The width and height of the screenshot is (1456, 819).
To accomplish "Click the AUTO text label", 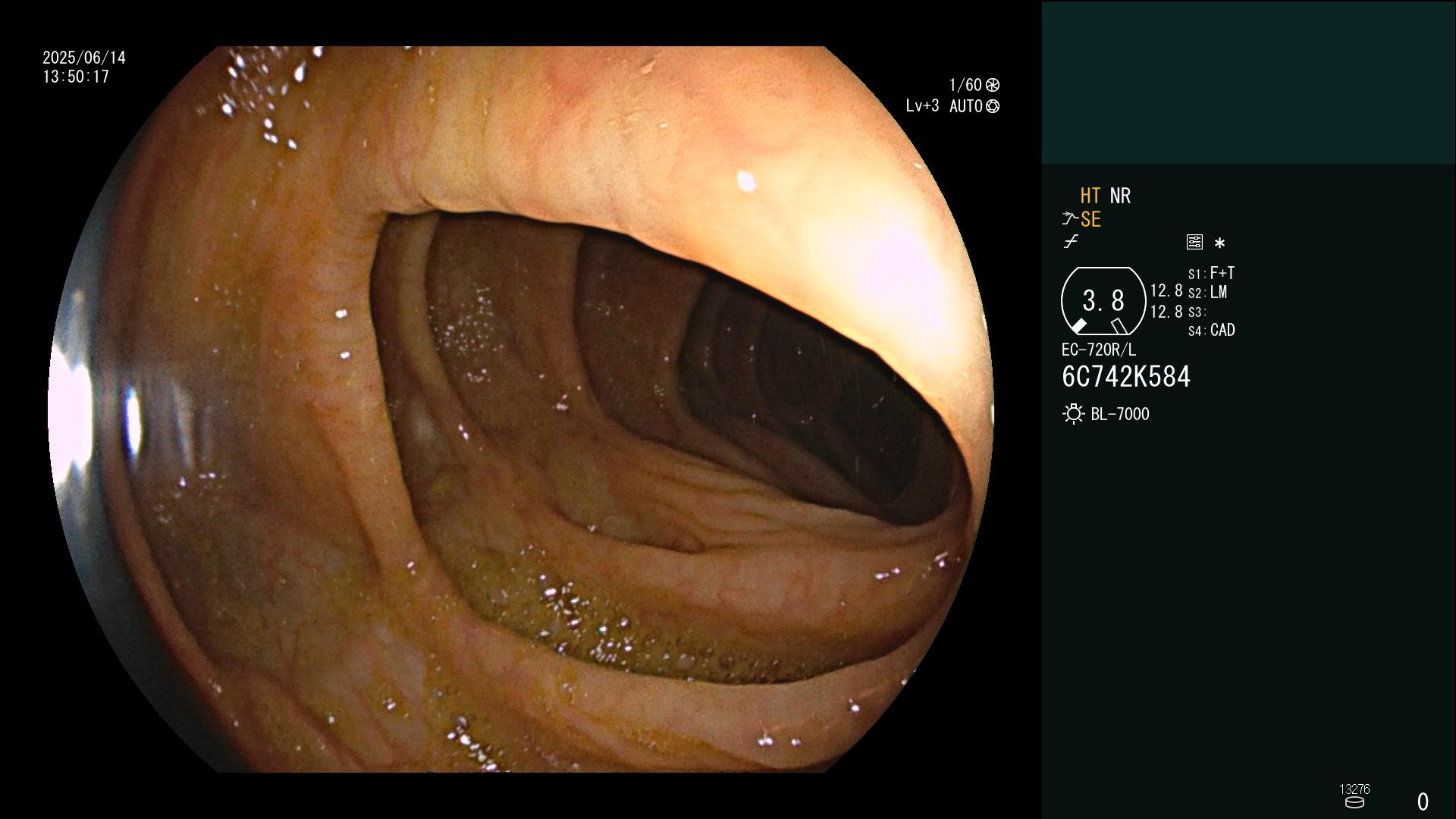I will [x=966, y=106].
